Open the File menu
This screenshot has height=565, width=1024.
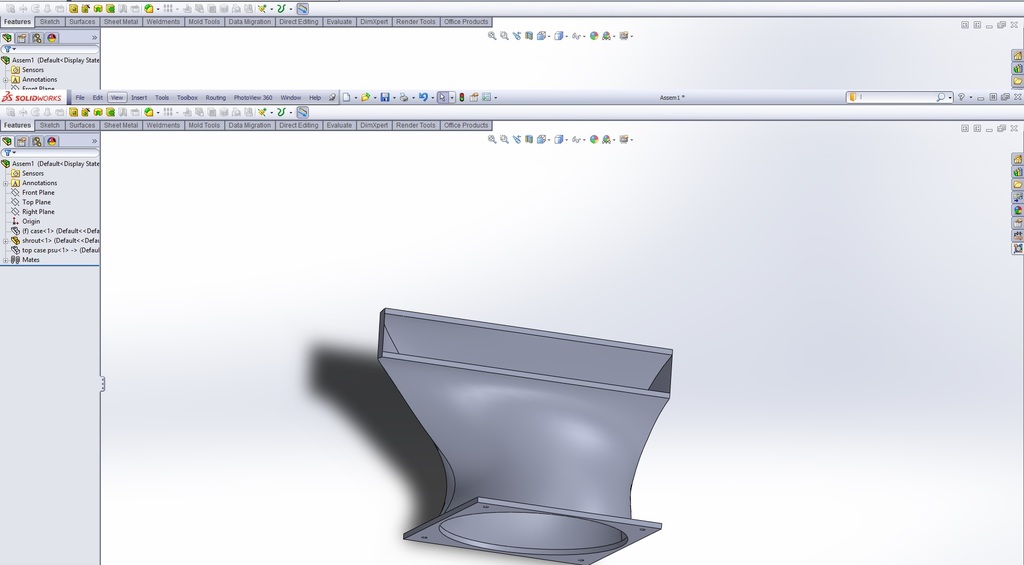[80, 97]
